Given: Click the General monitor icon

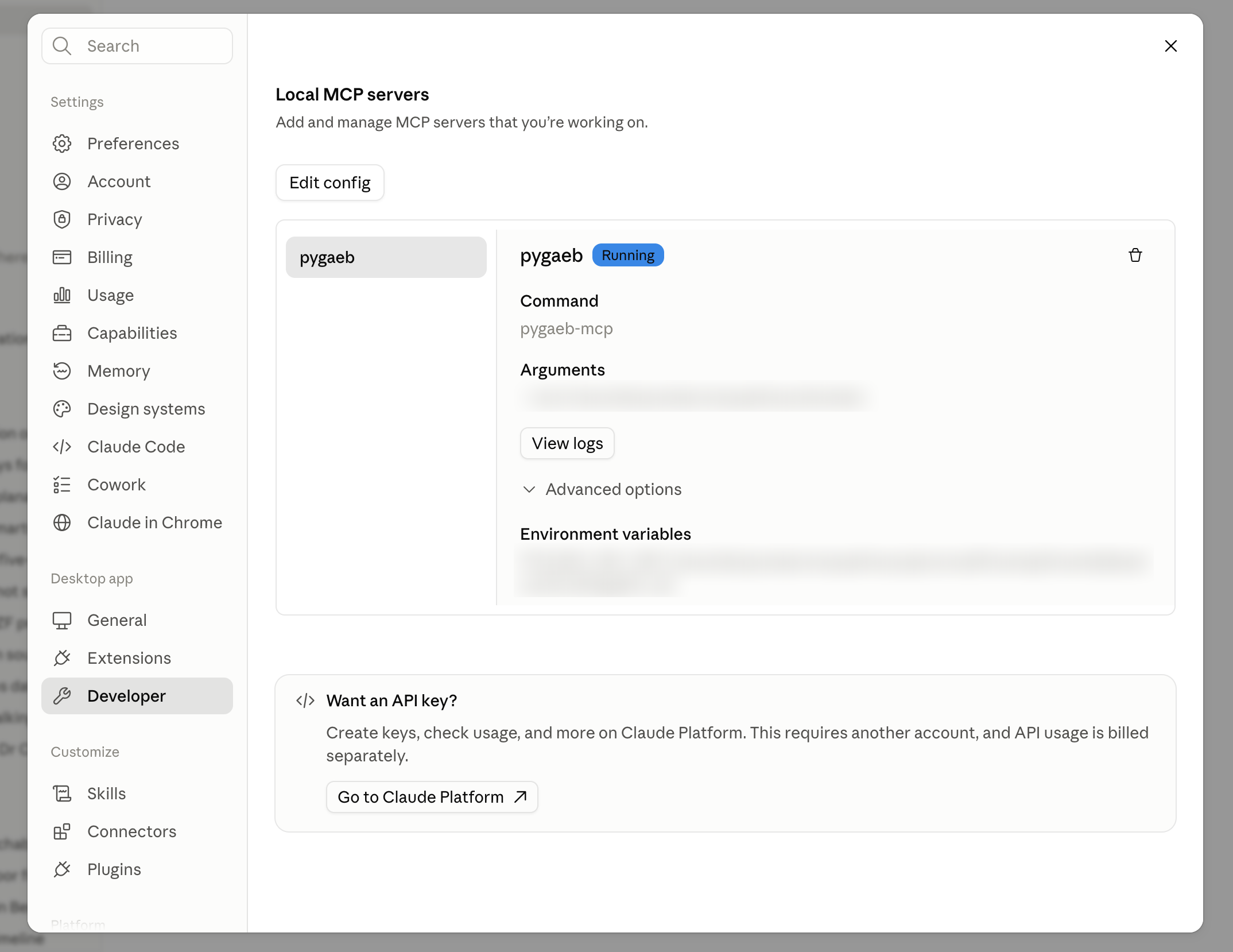Looking at the screenshot, I should [x=62, y=620].
